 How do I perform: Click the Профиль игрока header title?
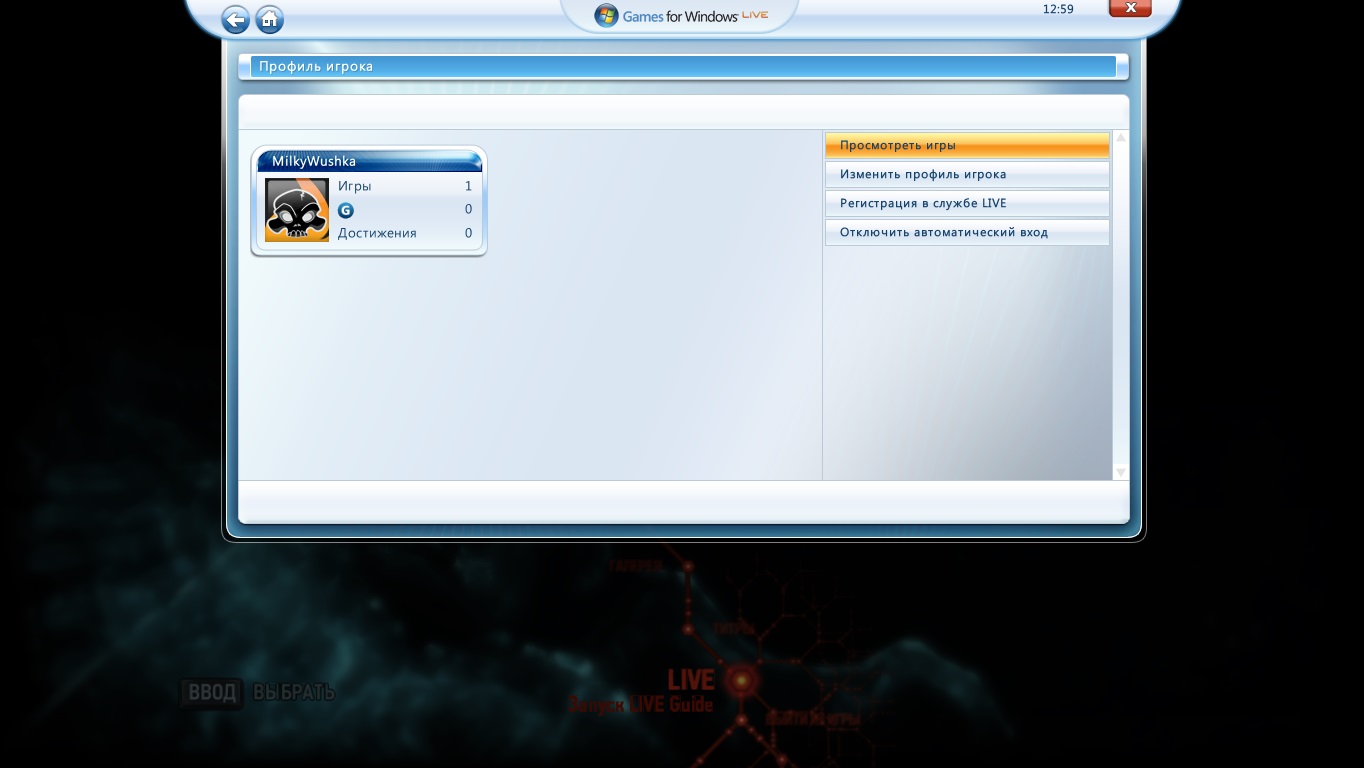[x=316, y=67]
